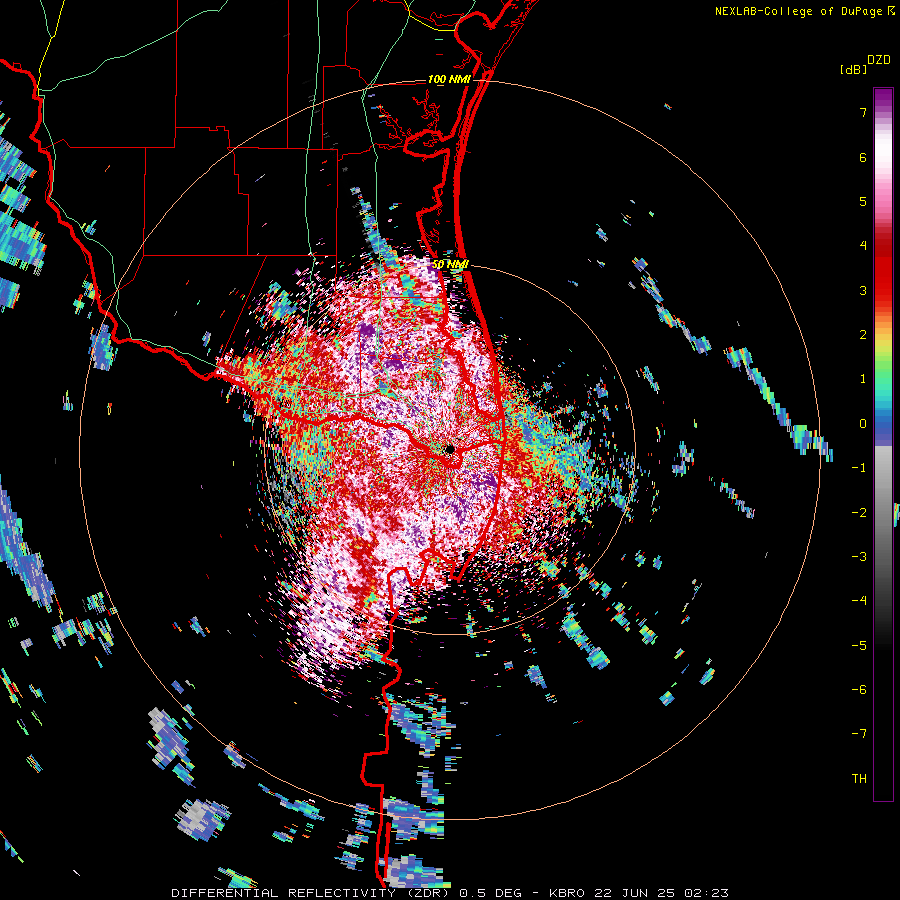The width and height of the screenshot is (900, 900).
Task: Click the 5 value on the color scale
Action: tap(863, 201)
